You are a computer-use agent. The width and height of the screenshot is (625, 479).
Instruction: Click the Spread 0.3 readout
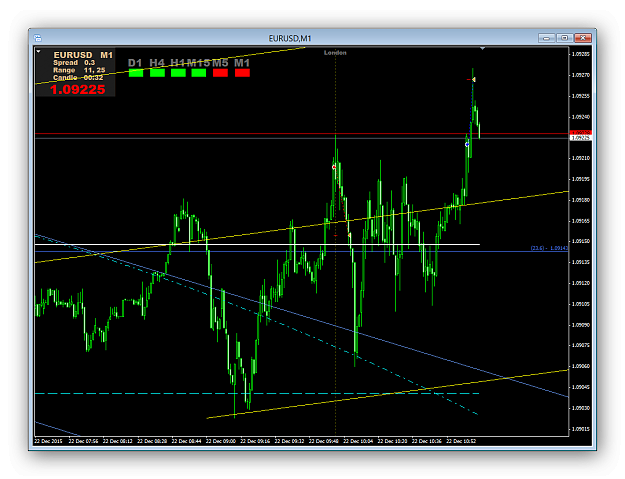coord(74,63)
